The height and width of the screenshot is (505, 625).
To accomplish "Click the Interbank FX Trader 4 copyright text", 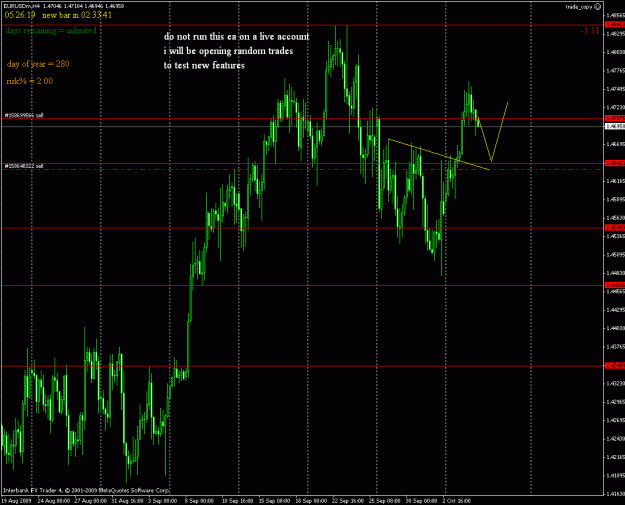I will pyautogui.click(x=87, y=490).
